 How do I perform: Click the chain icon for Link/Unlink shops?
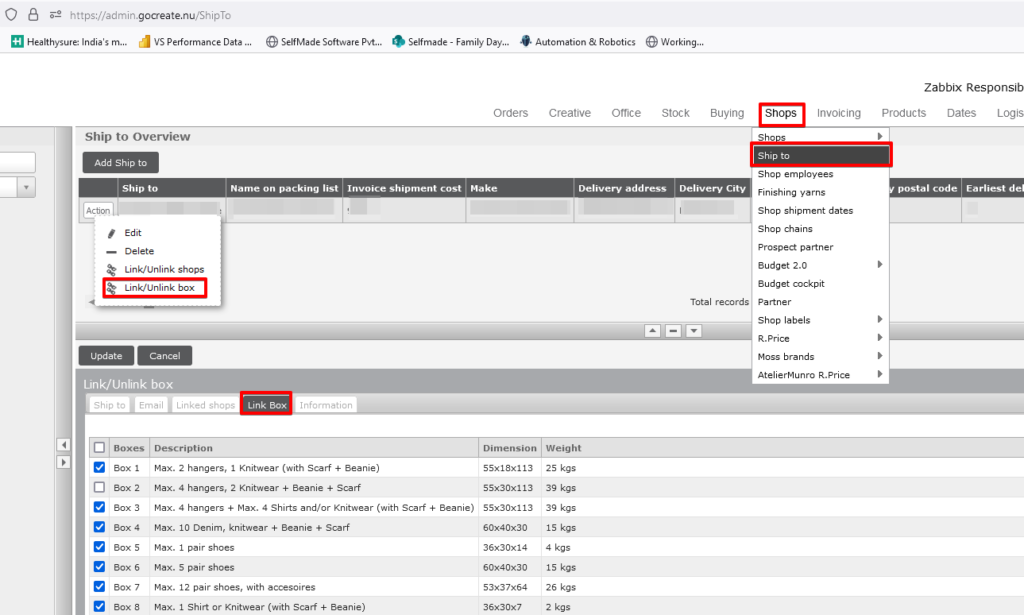coord(112,270)
